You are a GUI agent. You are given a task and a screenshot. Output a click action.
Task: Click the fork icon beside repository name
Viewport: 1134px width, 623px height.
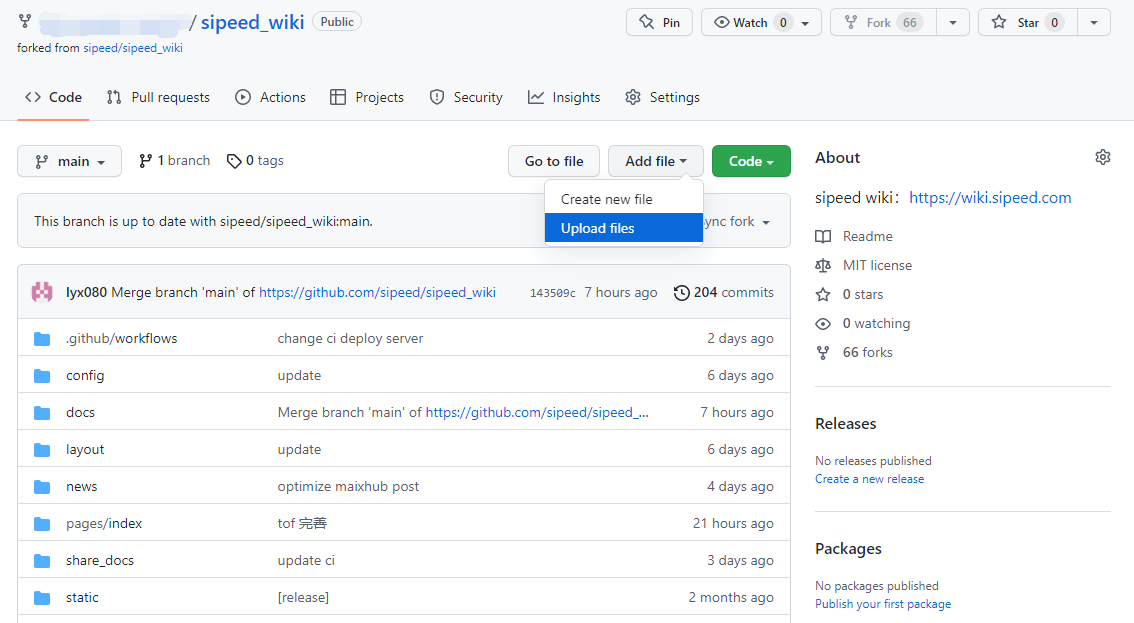point(25,21)
